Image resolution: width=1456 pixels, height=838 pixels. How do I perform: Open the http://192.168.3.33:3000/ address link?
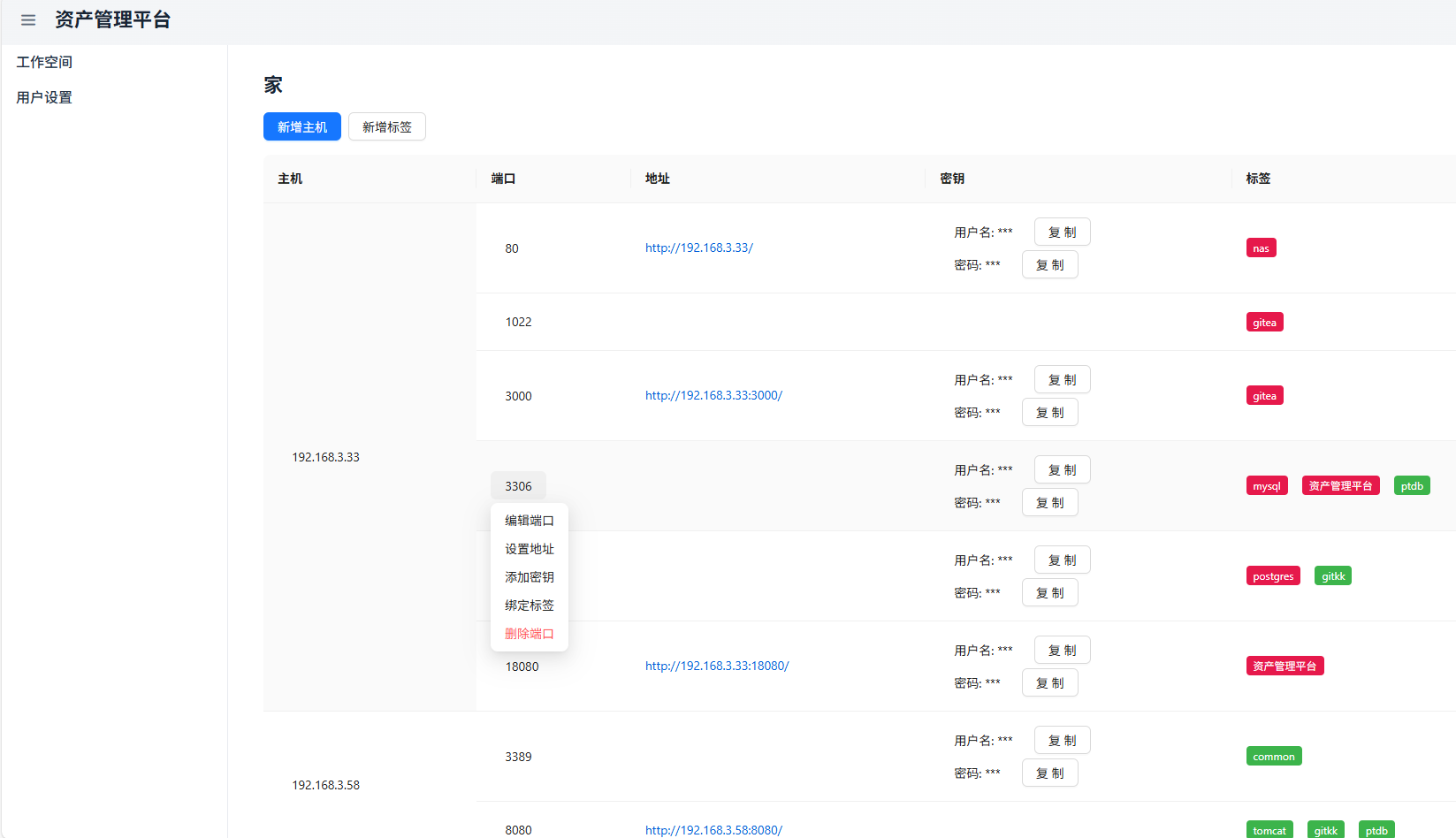click(713, 396)
